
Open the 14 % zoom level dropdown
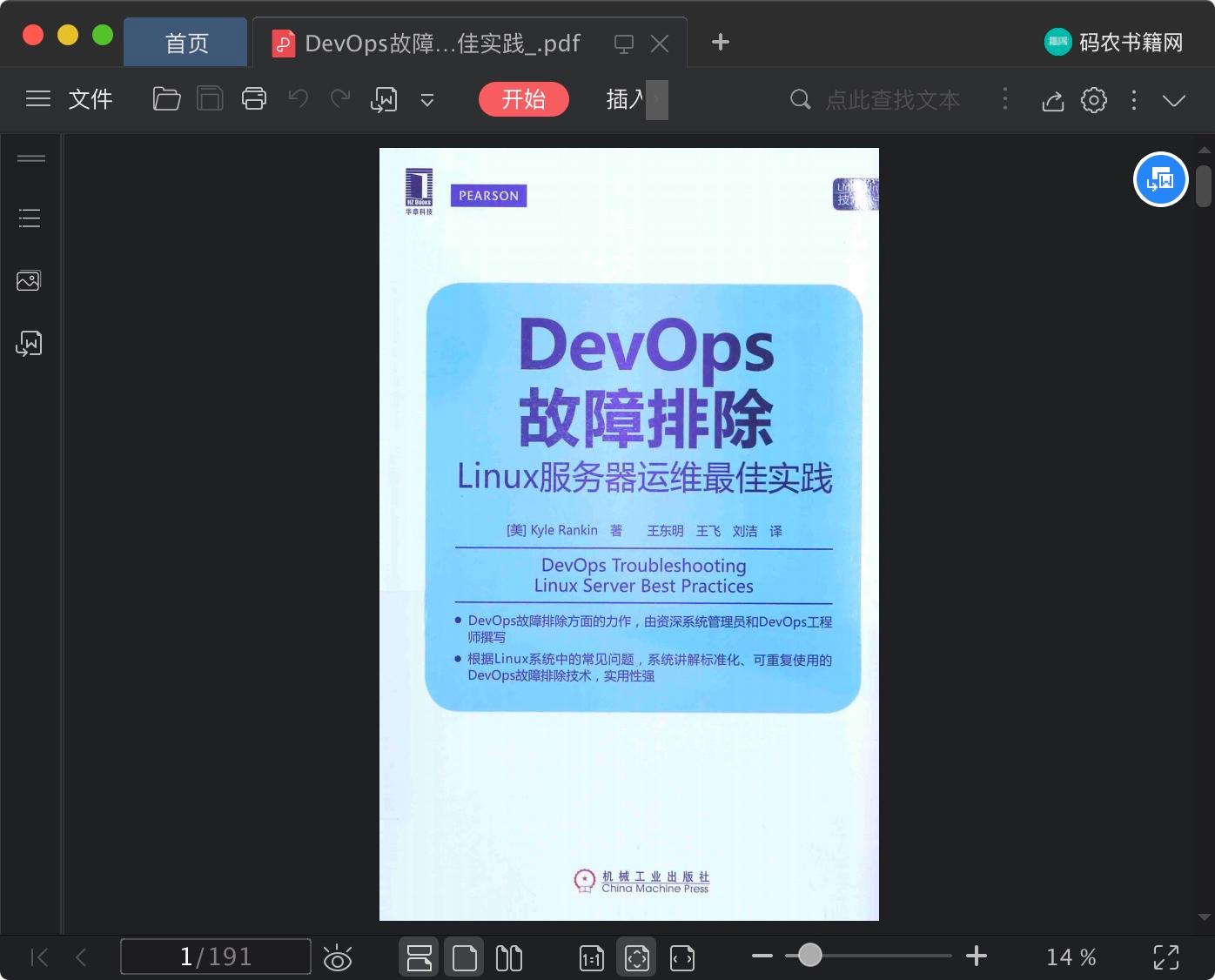(1071, 957)
